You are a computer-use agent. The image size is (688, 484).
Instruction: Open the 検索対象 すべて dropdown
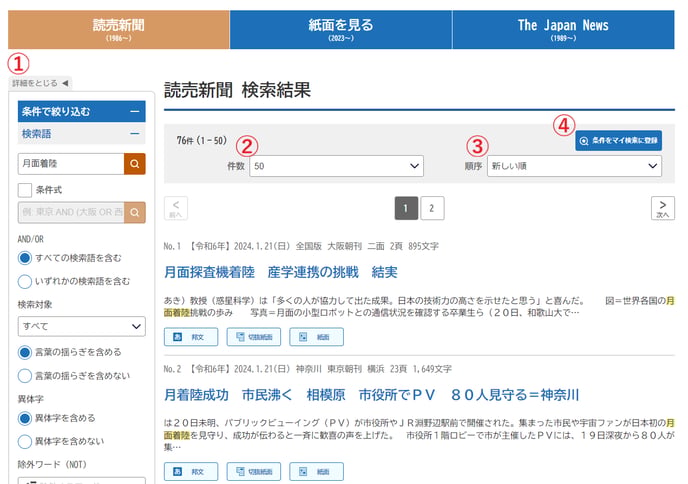tap(82, 326)
